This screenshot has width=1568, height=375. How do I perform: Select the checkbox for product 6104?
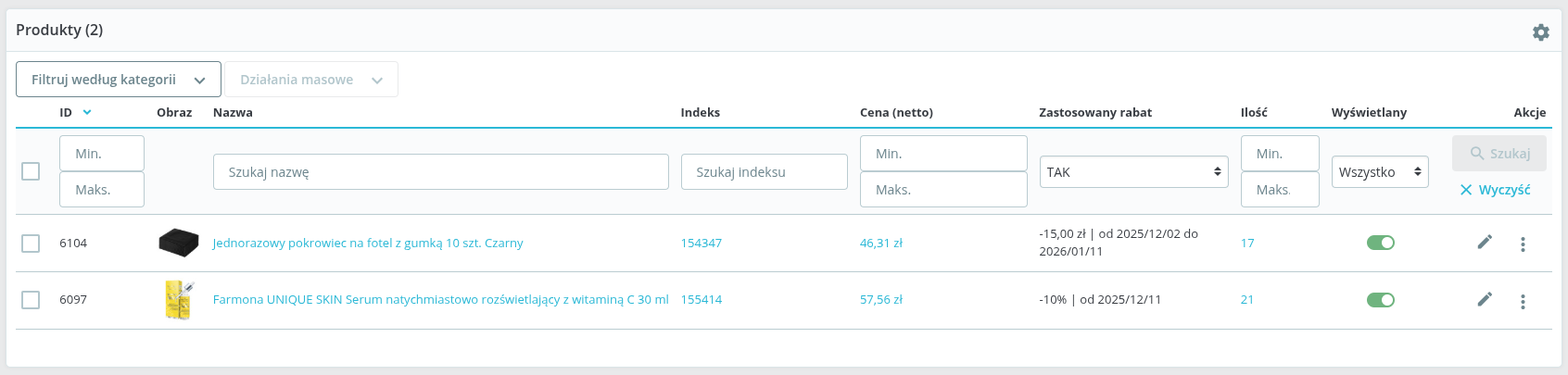point(31,244)
